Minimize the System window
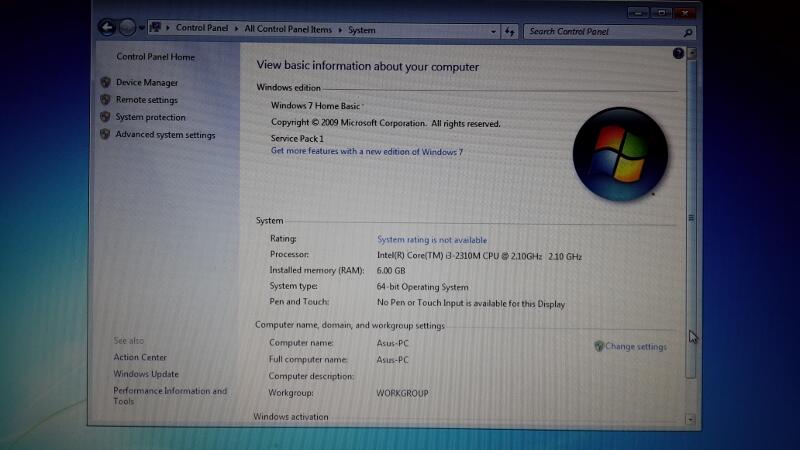The width and height of the screenshot is (800, 450). coord(638,12)
